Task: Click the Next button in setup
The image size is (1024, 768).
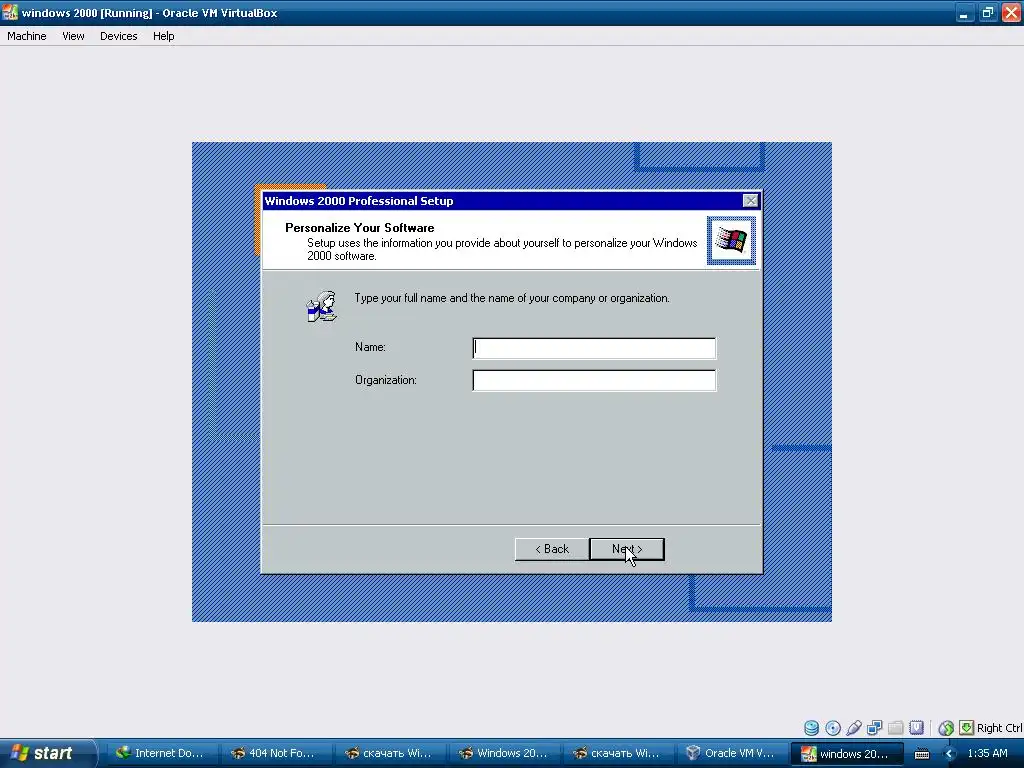Action: click(x=627, y=549)
